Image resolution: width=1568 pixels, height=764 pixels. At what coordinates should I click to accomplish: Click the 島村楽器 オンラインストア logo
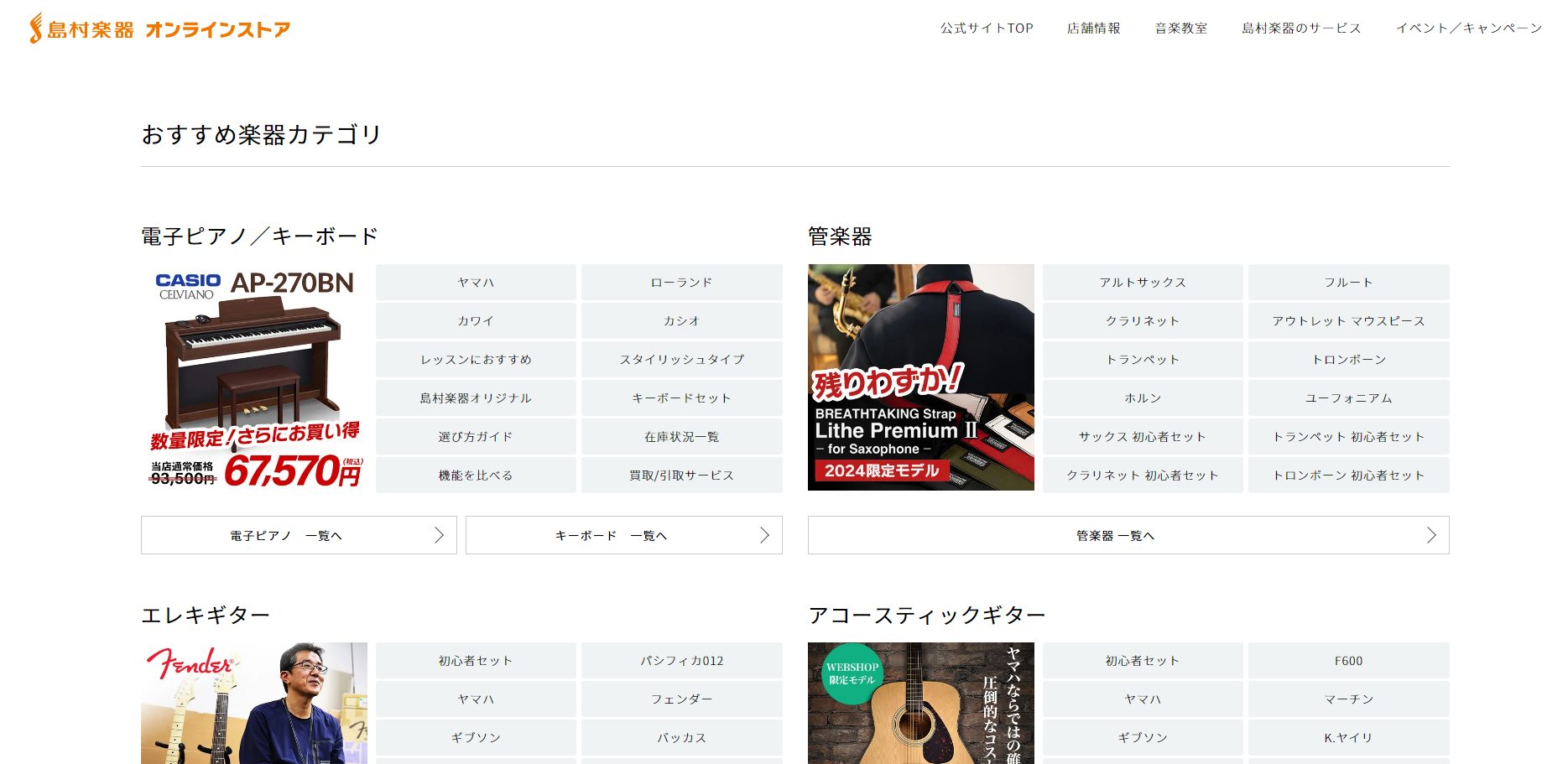[x=160, y=29]
